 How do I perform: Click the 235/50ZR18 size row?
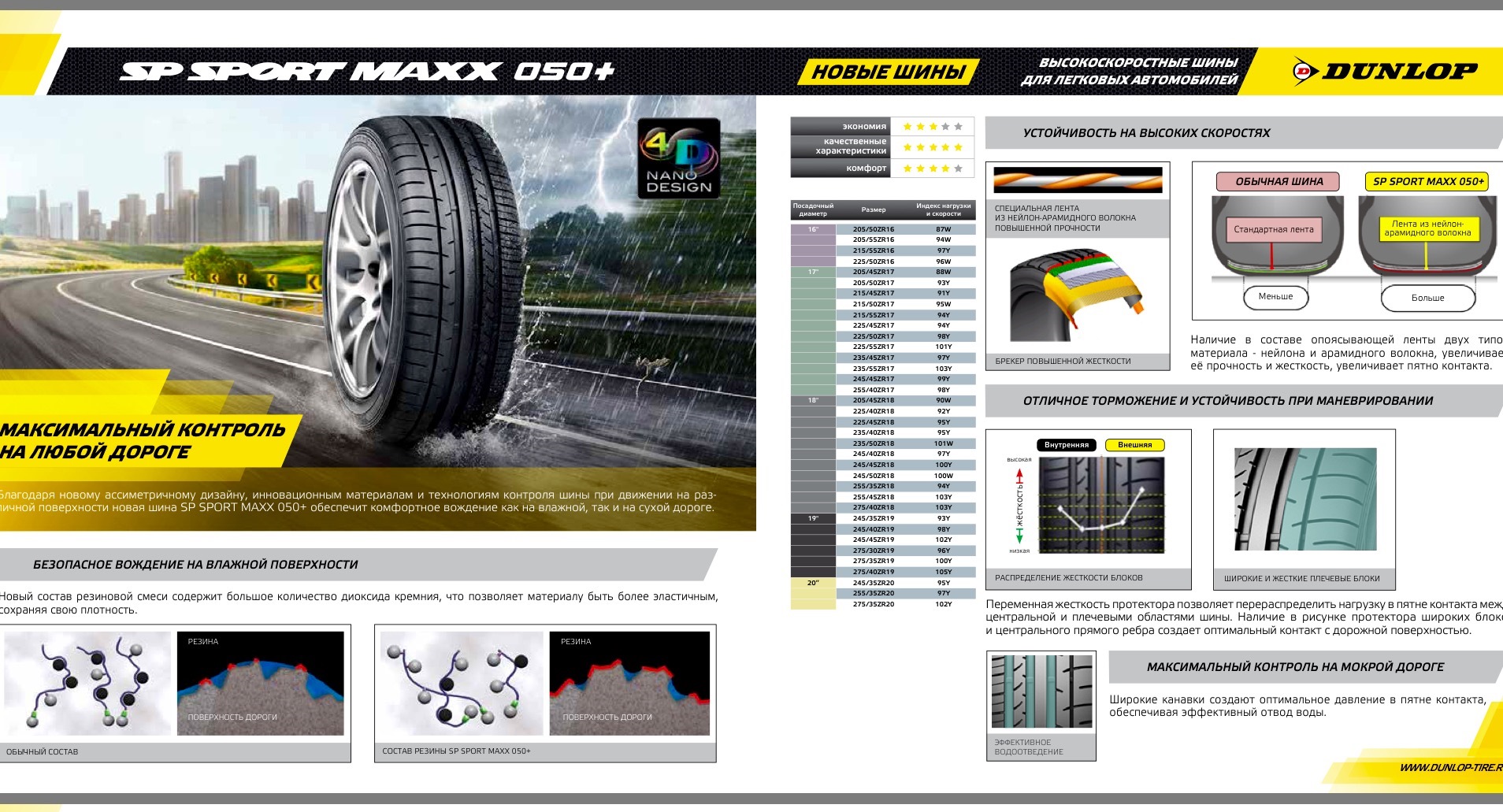coord(905,443)
